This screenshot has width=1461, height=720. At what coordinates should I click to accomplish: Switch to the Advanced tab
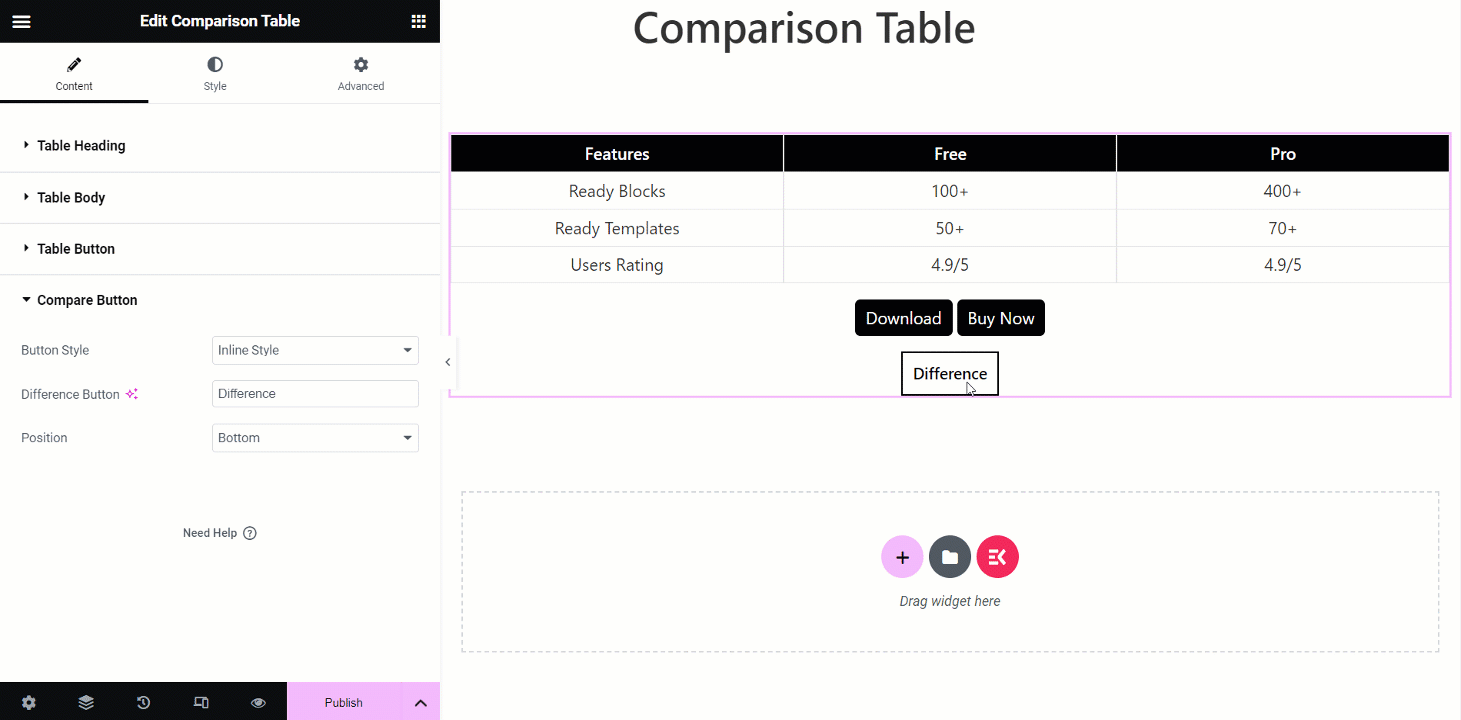coord(361,74)
